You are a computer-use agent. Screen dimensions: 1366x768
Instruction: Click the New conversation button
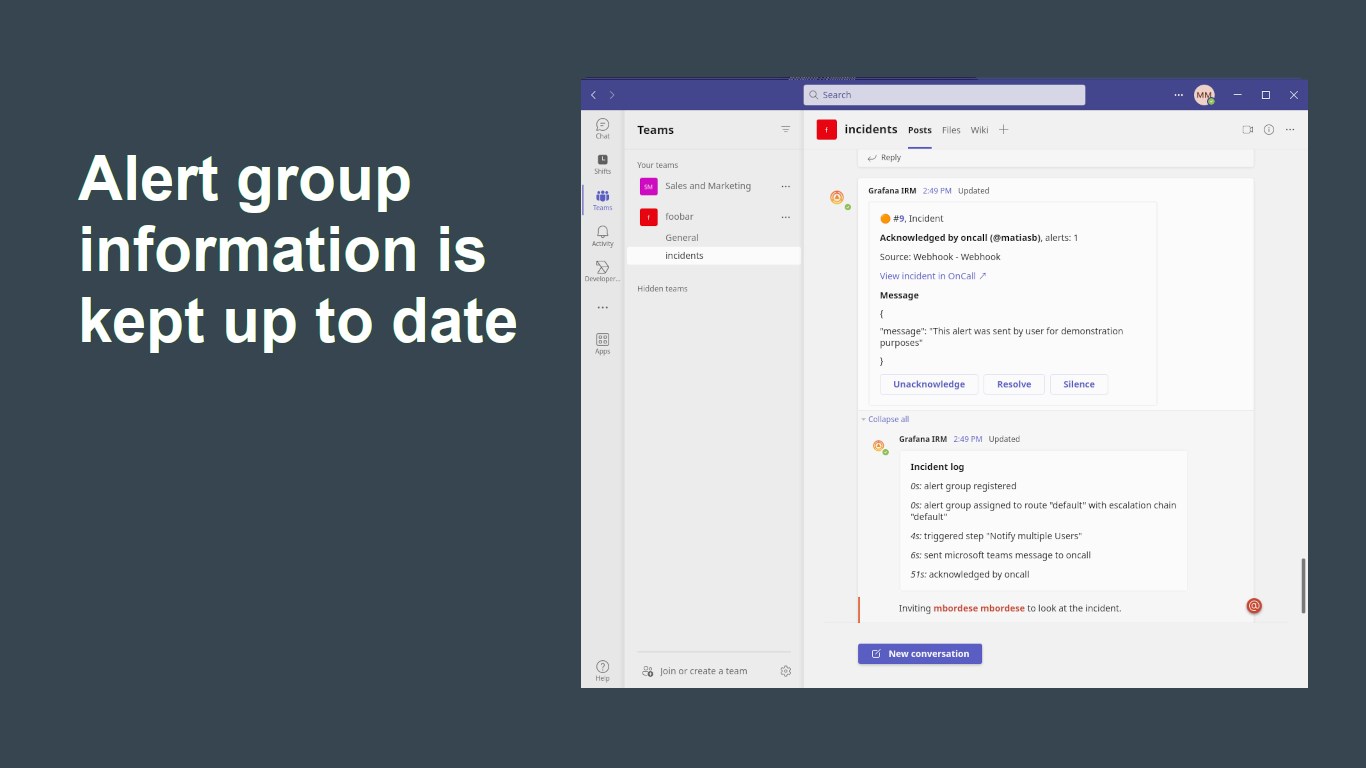[x=920, y=654]
